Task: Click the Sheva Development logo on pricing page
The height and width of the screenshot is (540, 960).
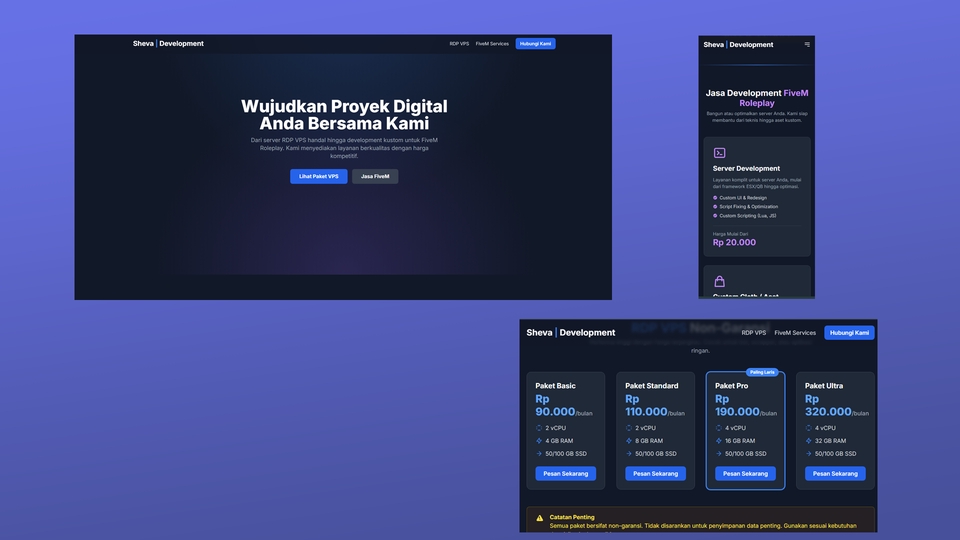Action: 571,332
